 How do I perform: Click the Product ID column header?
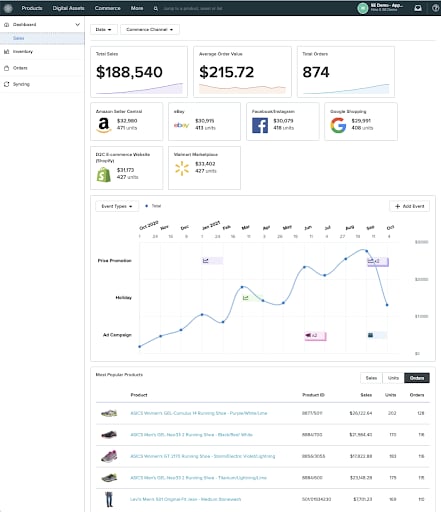point(313,395)
